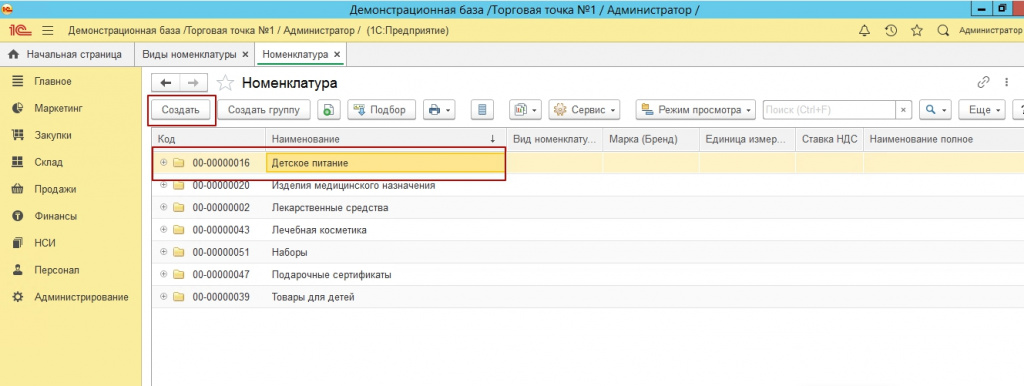Open Закупки section
The image size is (1024, 386).
click(53, 135)
